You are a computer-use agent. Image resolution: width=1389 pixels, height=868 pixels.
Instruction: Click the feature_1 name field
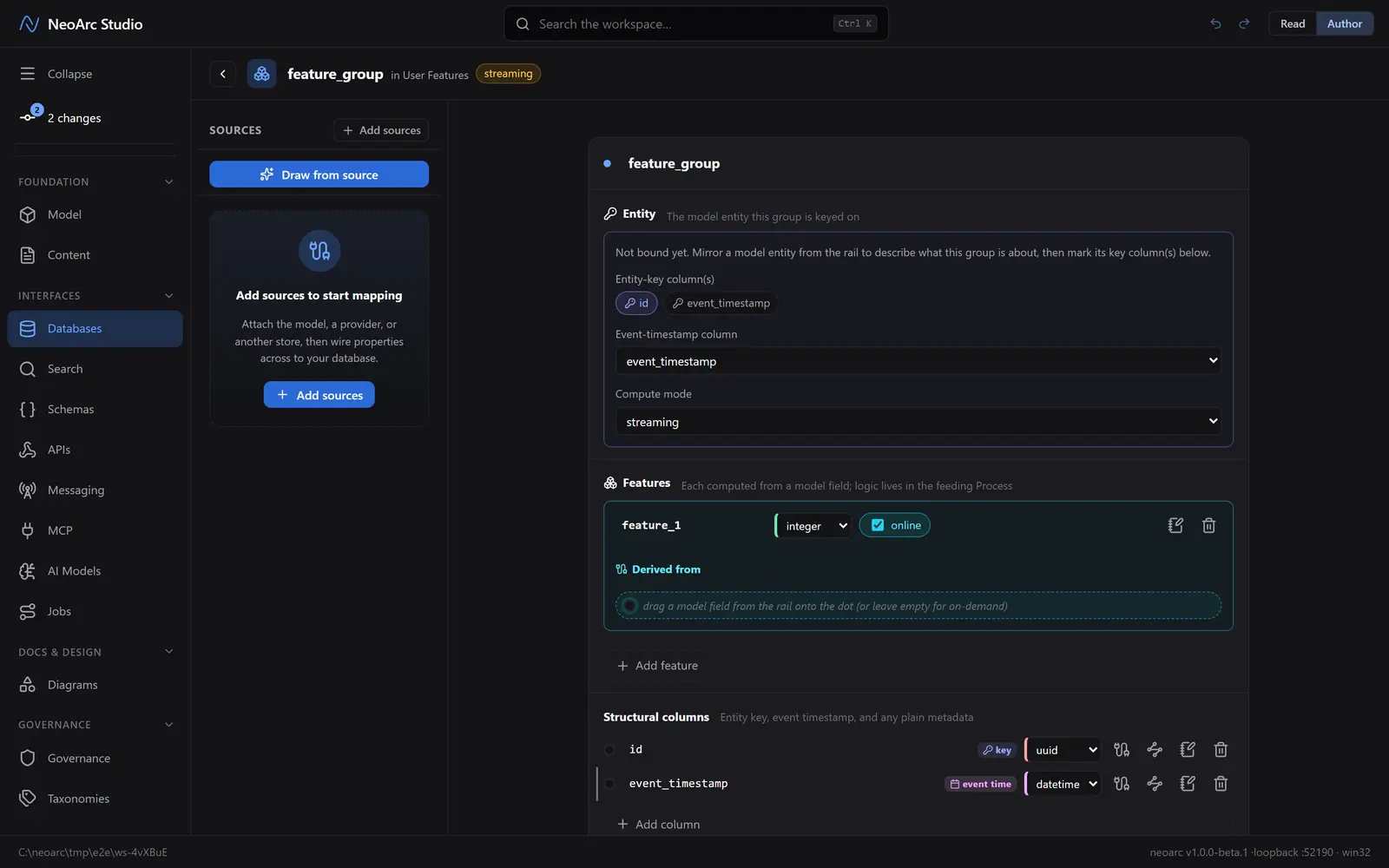point(692,525)
